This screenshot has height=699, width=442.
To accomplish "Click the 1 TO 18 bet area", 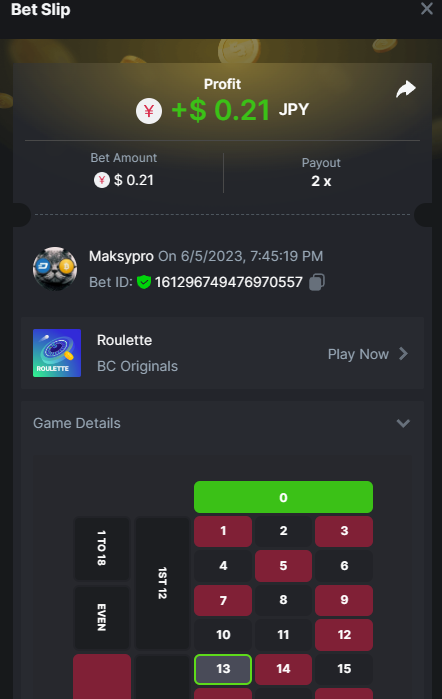I will (x=102, y=548).
